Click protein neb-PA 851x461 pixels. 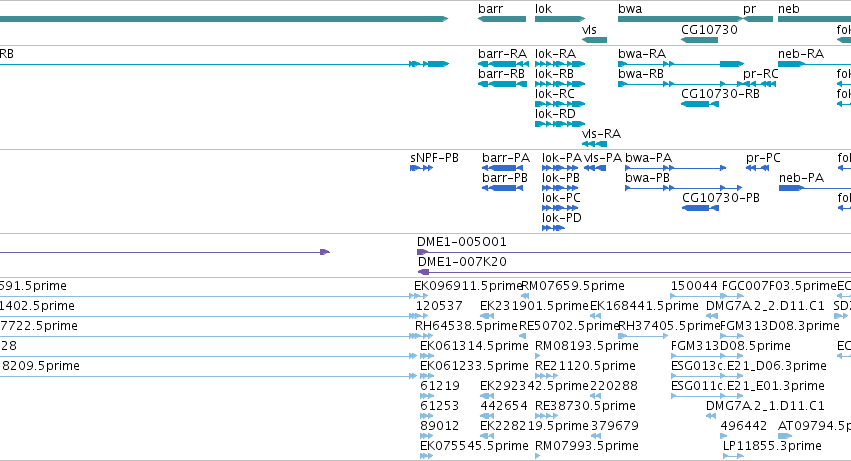pos(815,188)
